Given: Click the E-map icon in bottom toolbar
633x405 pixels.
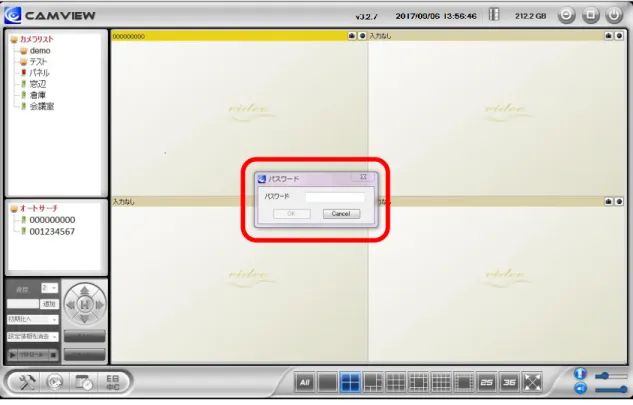Looking at the screenshot, I should pyautogui.click(x=113, y=382).
